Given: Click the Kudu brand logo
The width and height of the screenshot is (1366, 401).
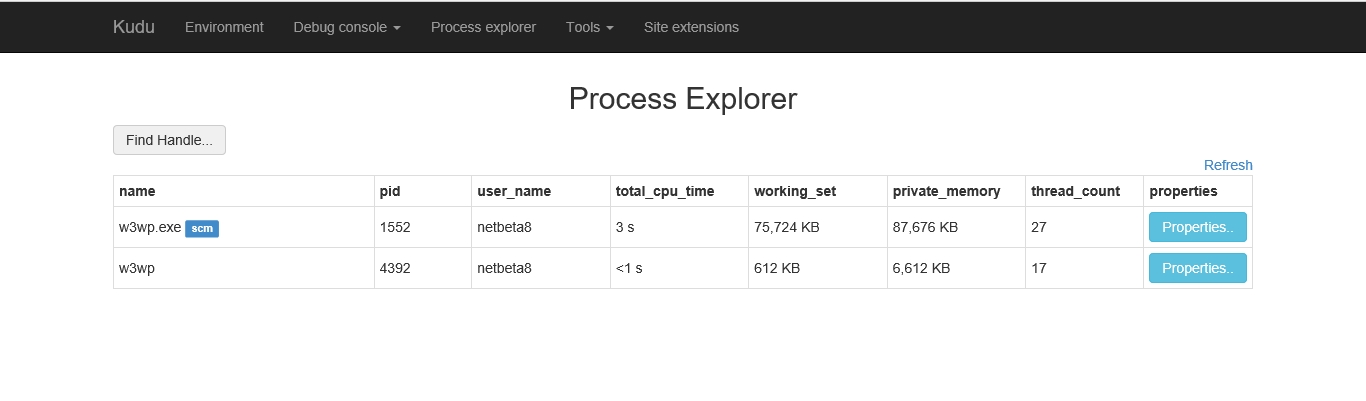Looking at the screenshot, I should pos(133,27).
